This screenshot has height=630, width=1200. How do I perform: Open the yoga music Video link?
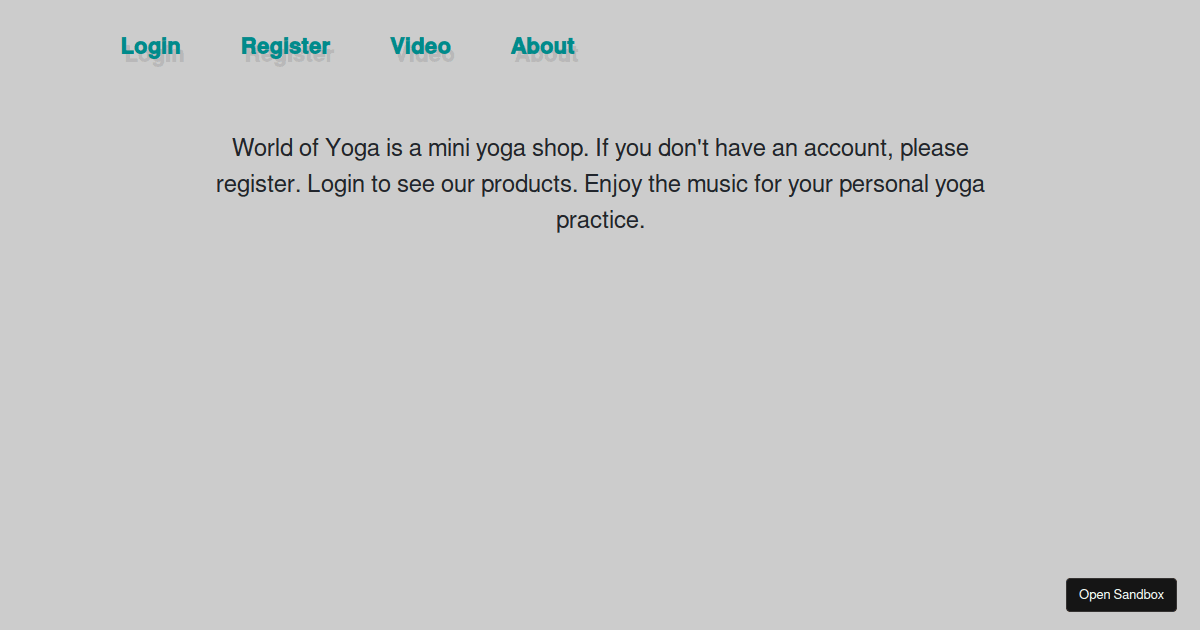coord(420,45)
